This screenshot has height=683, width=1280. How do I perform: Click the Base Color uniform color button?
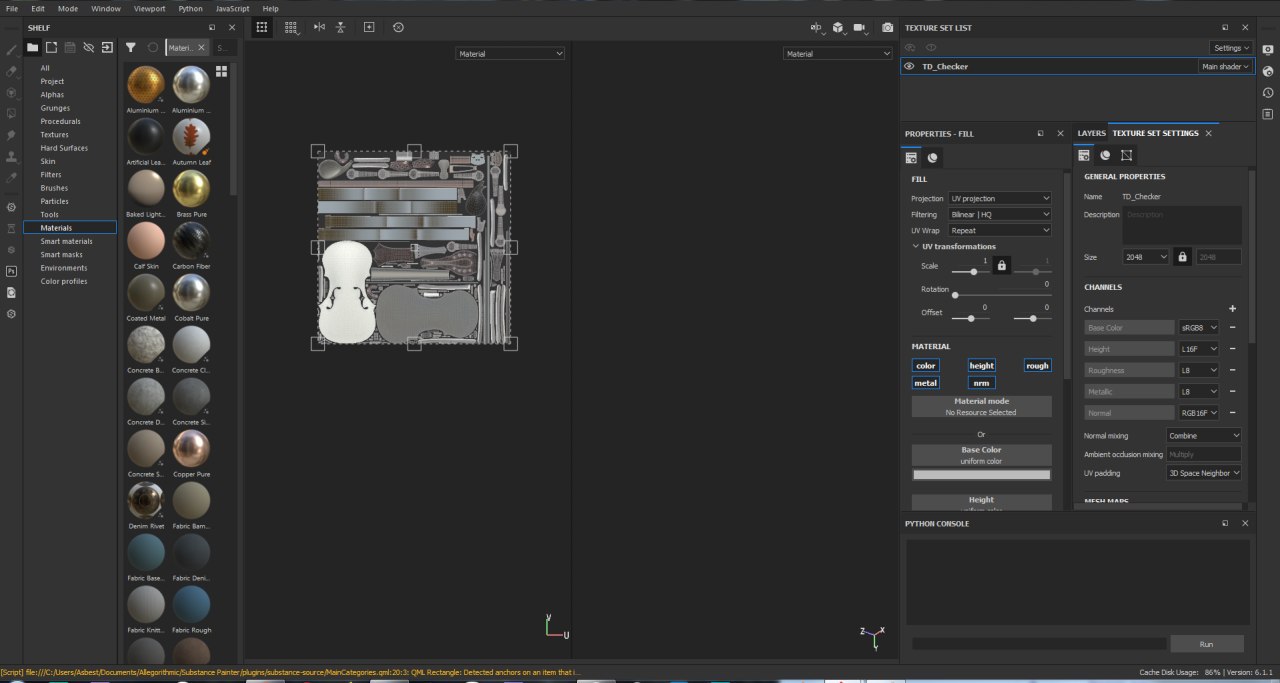tap(981, 454)
